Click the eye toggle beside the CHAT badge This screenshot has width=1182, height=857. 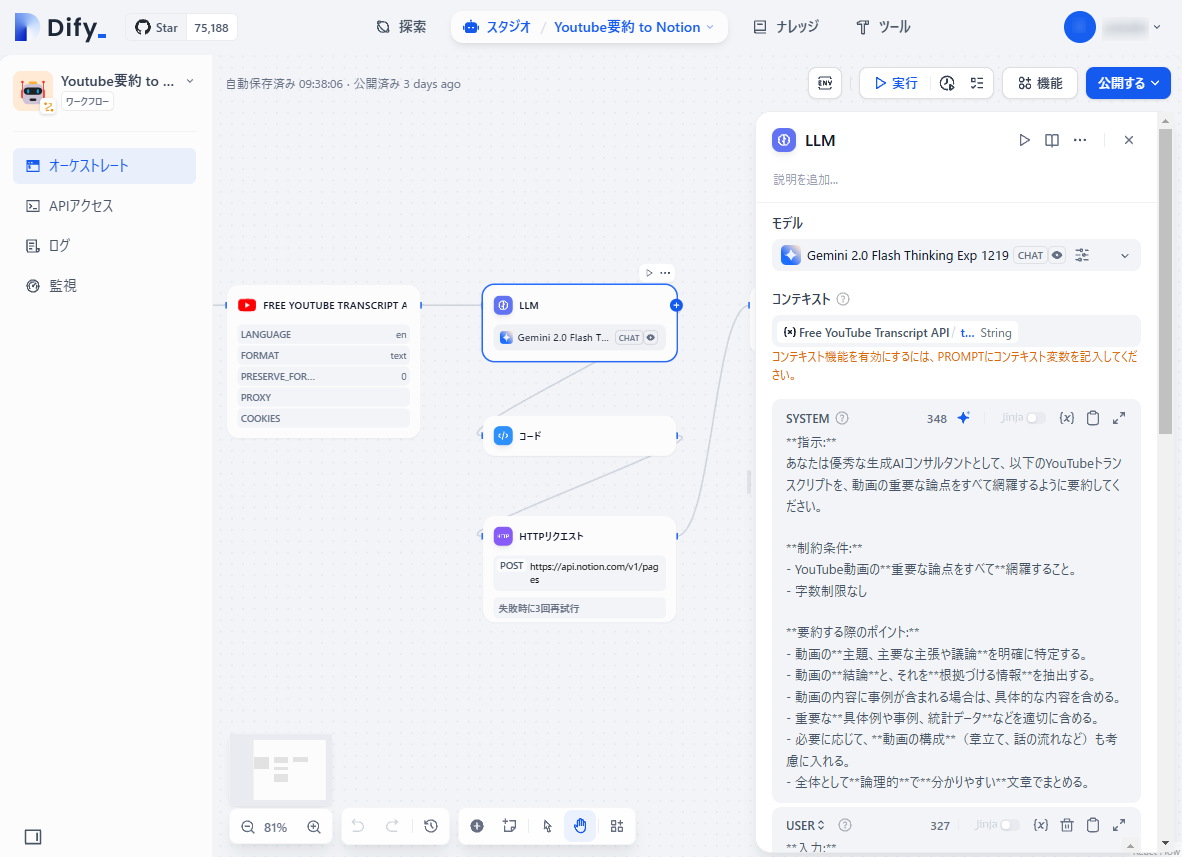tap(1056, 255)
